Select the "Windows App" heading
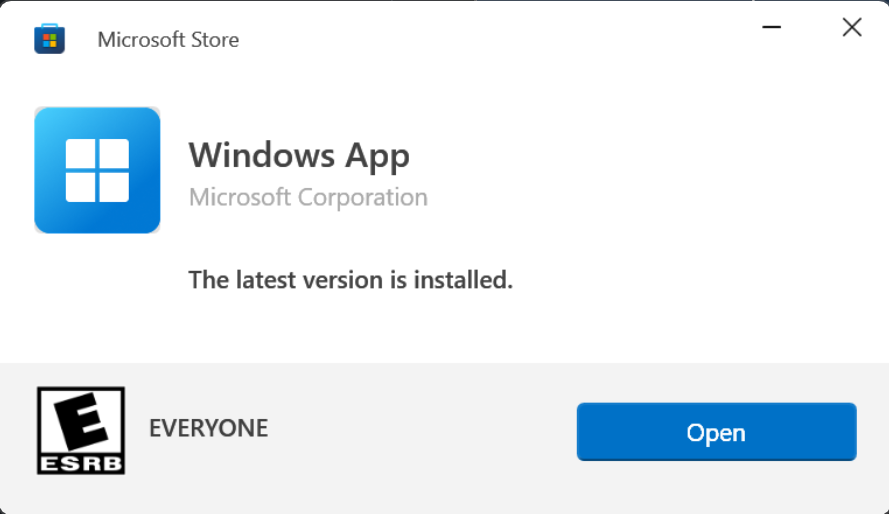 (299, 156)
